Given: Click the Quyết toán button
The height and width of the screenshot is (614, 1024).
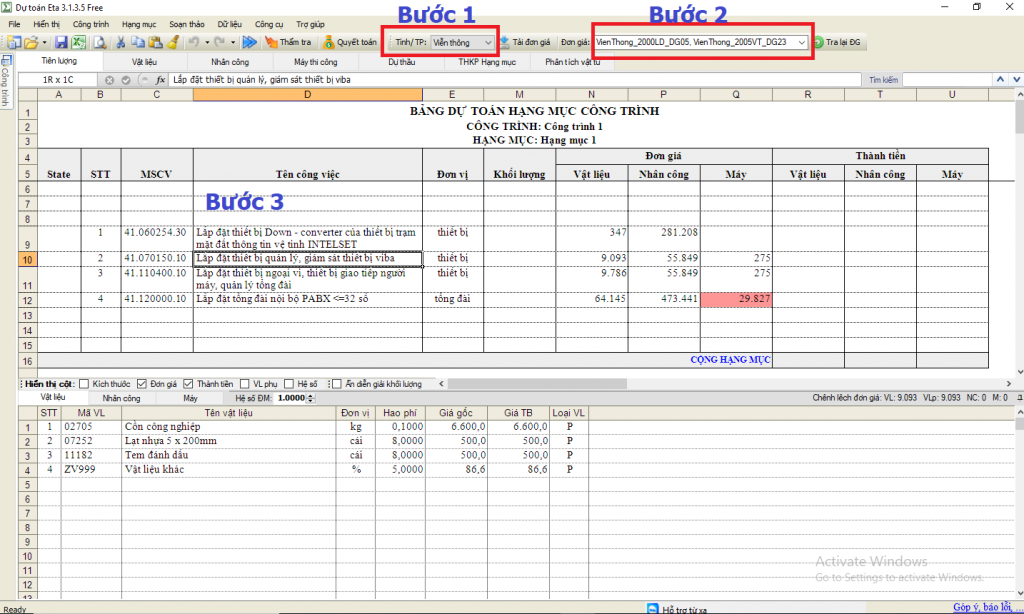Looking at the screenshot, I should 350,42.
